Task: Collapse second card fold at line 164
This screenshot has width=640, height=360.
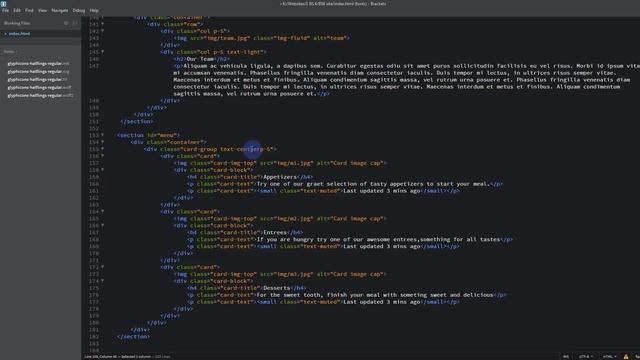Action: point(102,211)
